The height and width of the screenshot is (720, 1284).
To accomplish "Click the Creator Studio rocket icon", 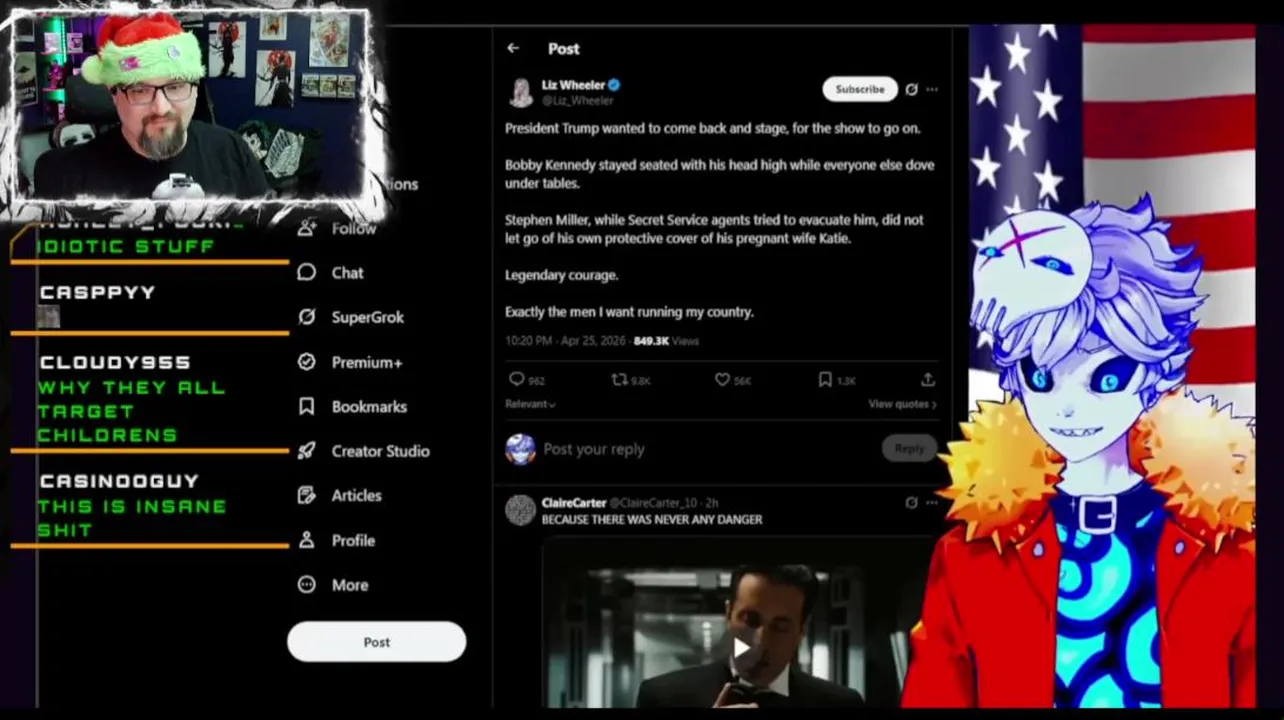I will (307, 451).
